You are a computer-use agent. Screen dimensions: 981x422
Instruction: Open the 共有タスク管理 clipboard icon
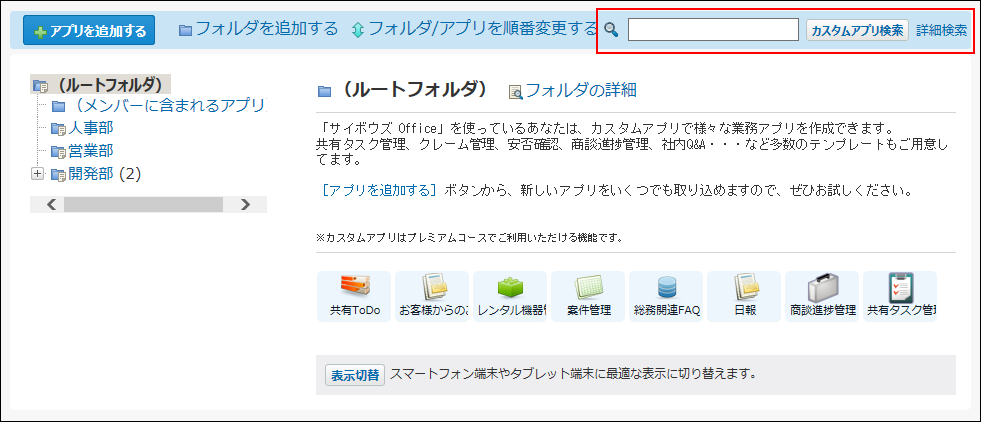pos(900,288)
